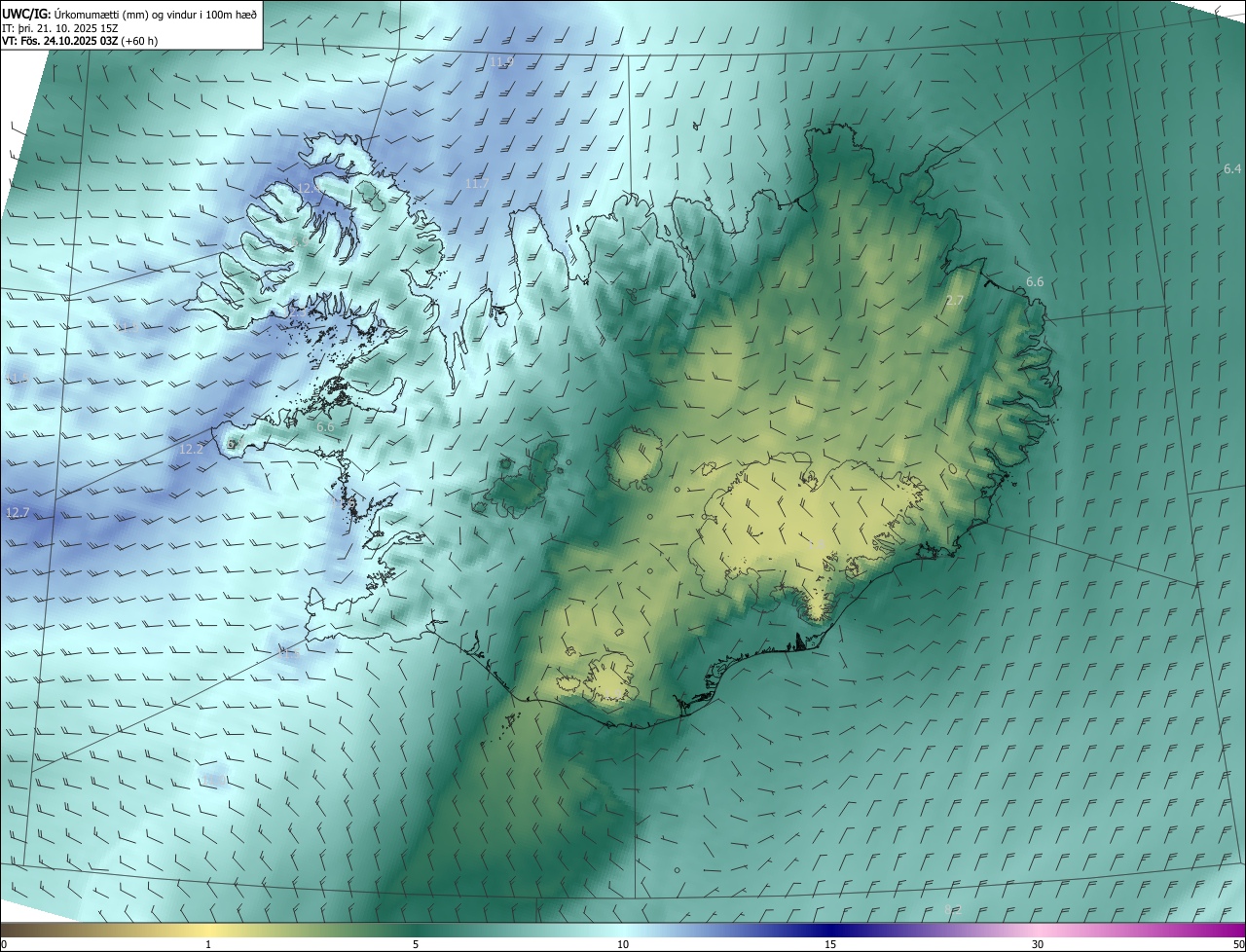Click the 6.4 value label on the map
The image size is (1246, 952).
1232,168
